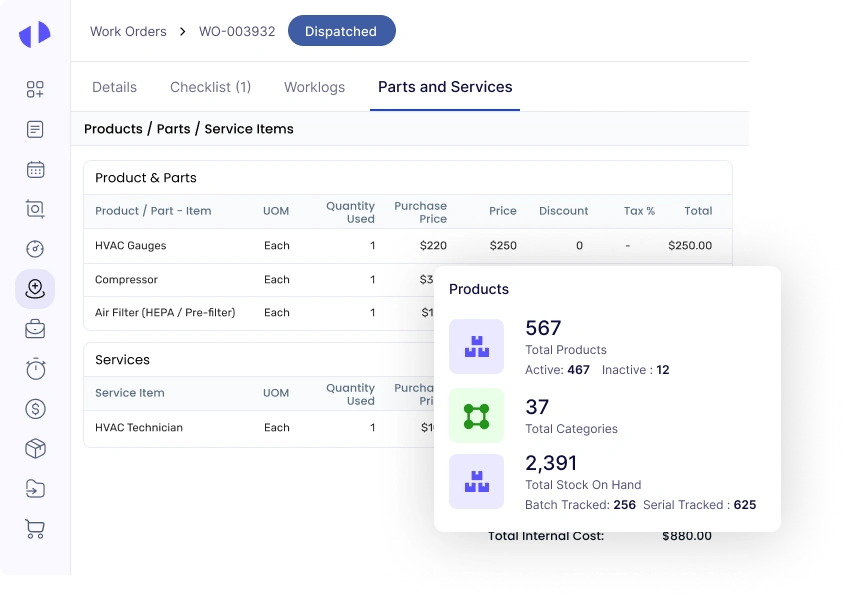845x600 pixels.
Task: Open the Dashboard module from the sidebar
Action: 35,89
